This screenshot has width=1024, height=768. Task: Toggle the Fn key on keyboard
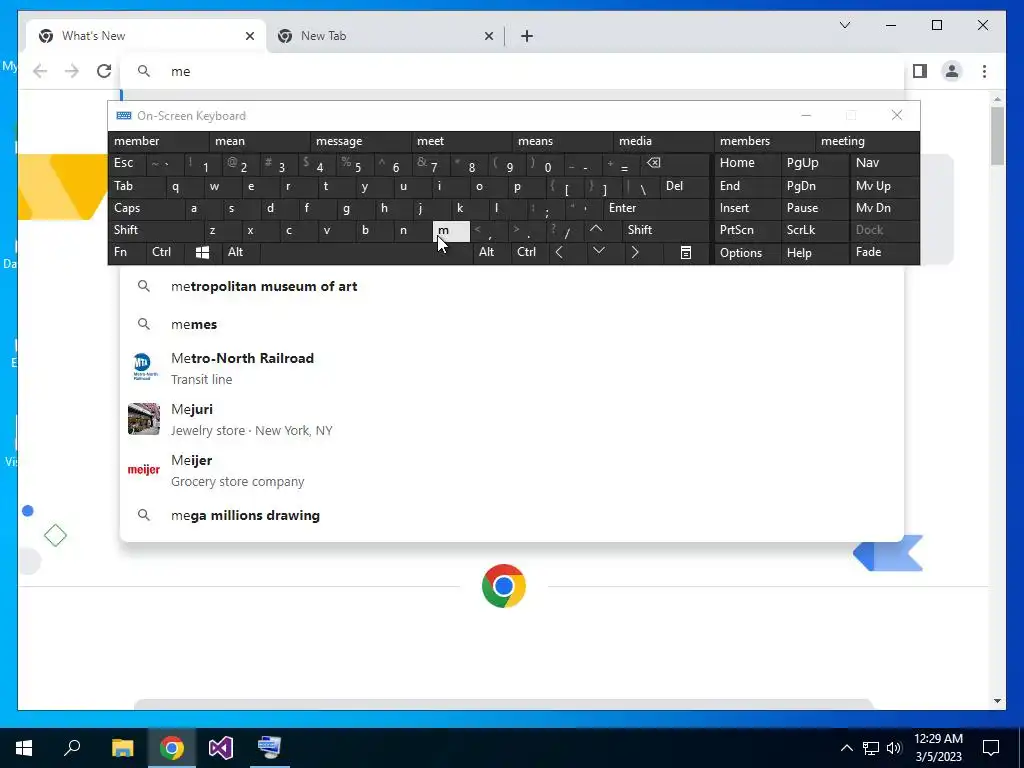pos(127,252)
